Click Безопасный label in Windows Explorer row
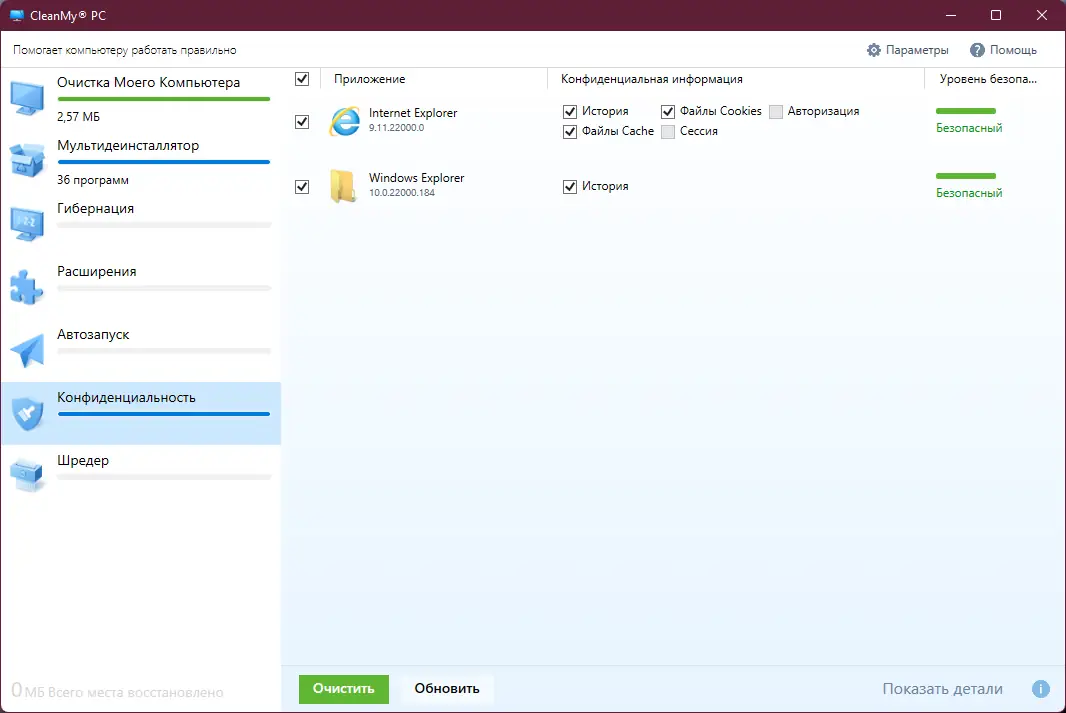Screen dimensions: 1066x713 tap(969, 193)
